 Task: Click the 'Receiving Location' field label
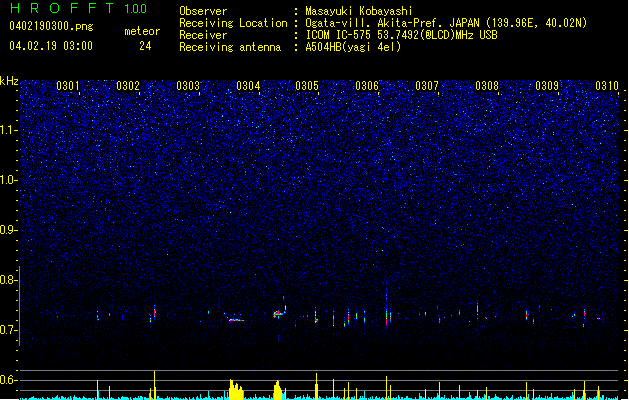pyautogui.click(x=233, y=23)
